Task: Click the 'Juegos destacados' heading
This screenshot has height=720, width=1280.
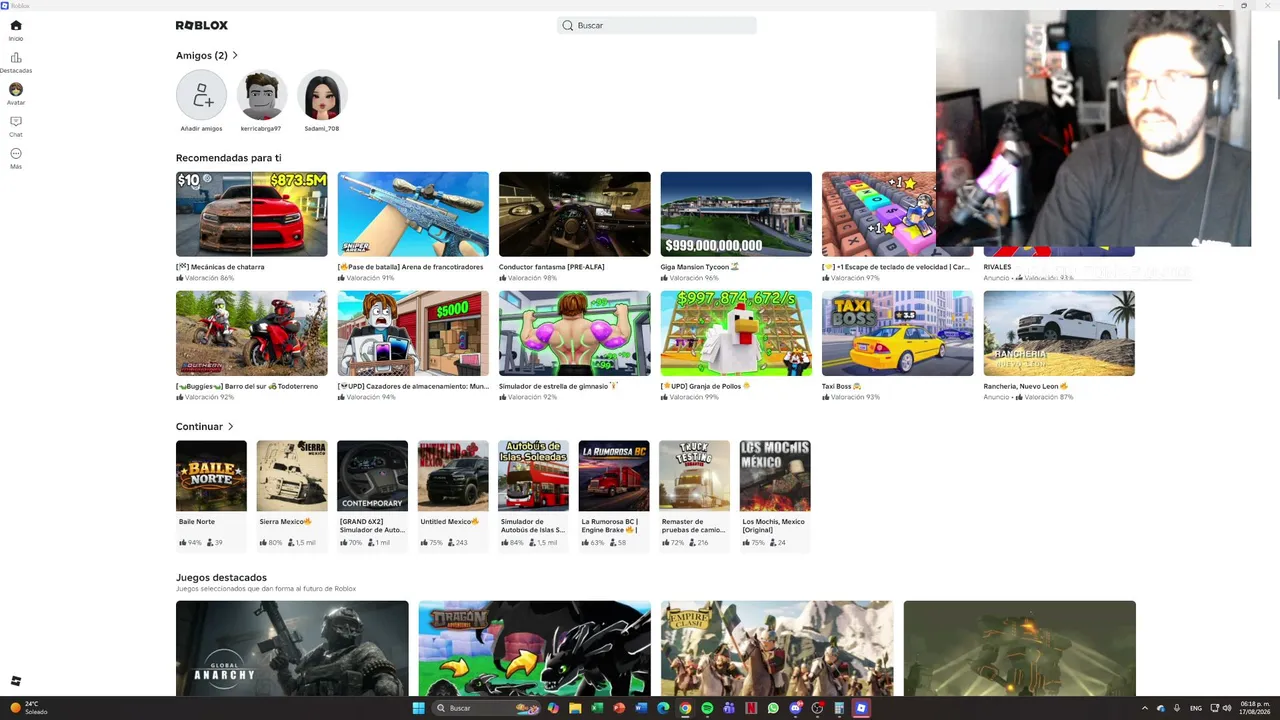Action: point(221,577)
